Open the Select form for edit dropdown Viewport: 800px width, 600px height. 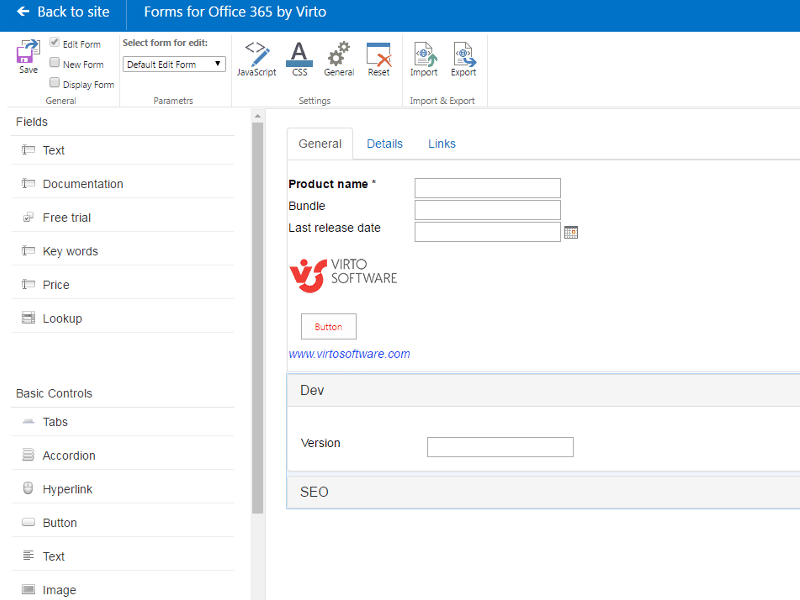click(x=172, y=63)
